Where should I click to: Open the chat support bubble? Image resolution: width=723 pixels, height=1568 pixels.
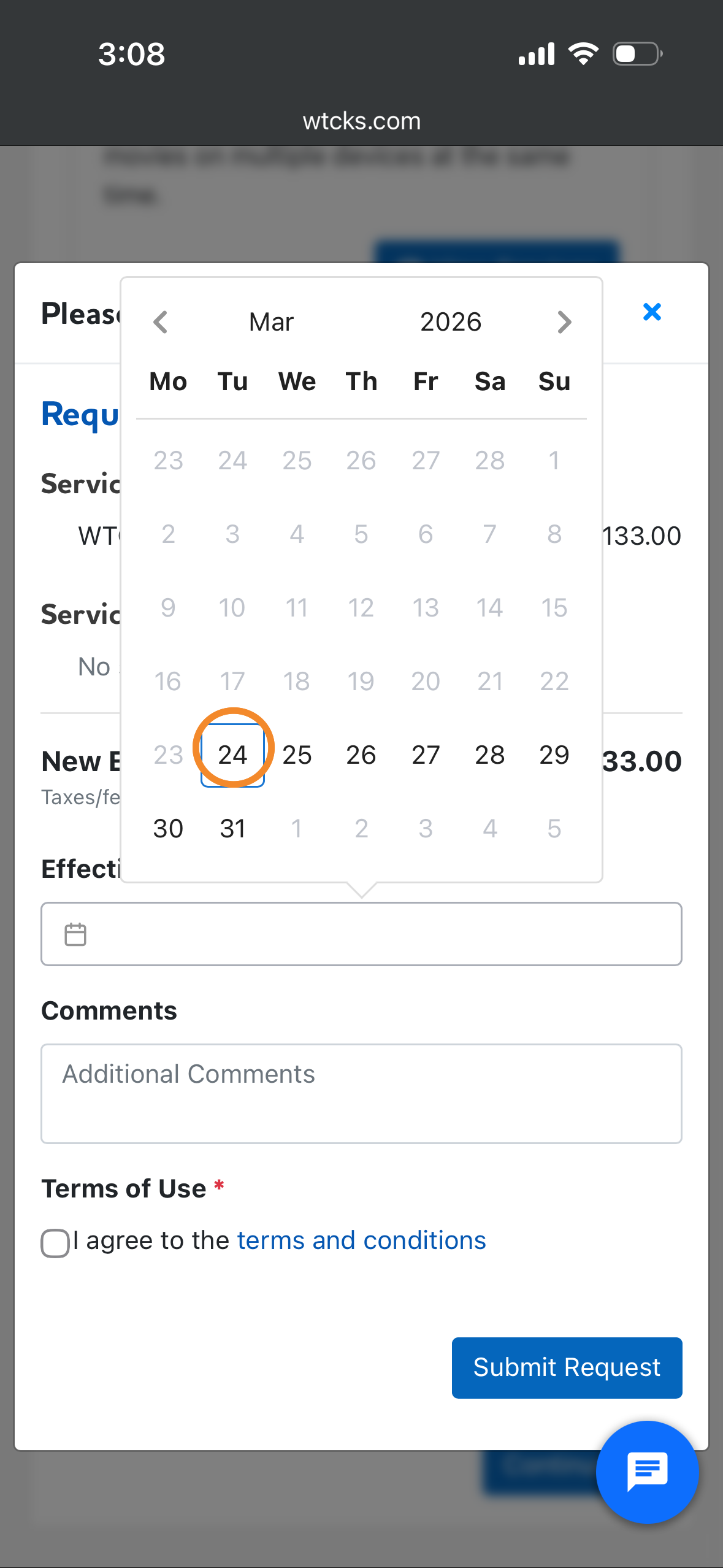(x=647, y=1471)
